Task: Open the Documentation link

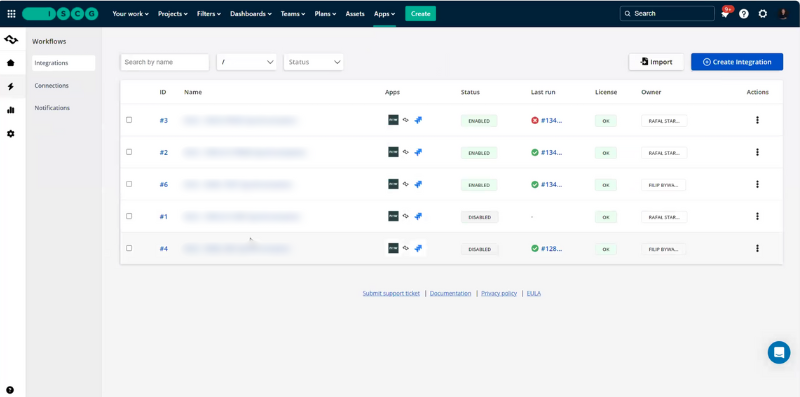Action: pyautogui.click(x=451, y=293)
